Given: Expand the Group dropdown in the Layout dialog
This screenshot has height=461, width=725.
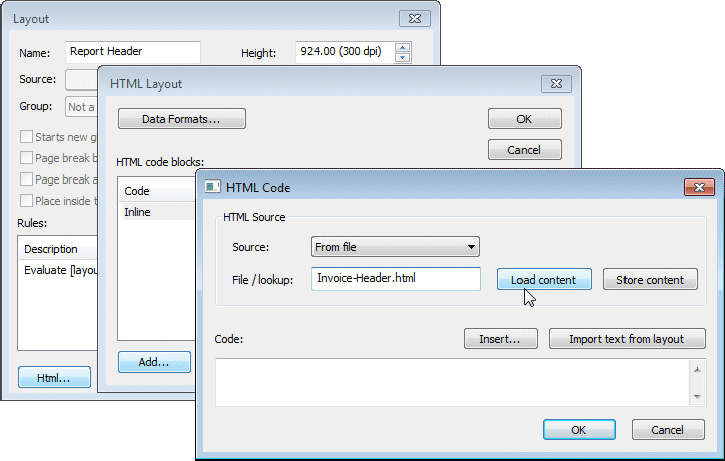Looking at the screenshot, I should click(82, 107).
